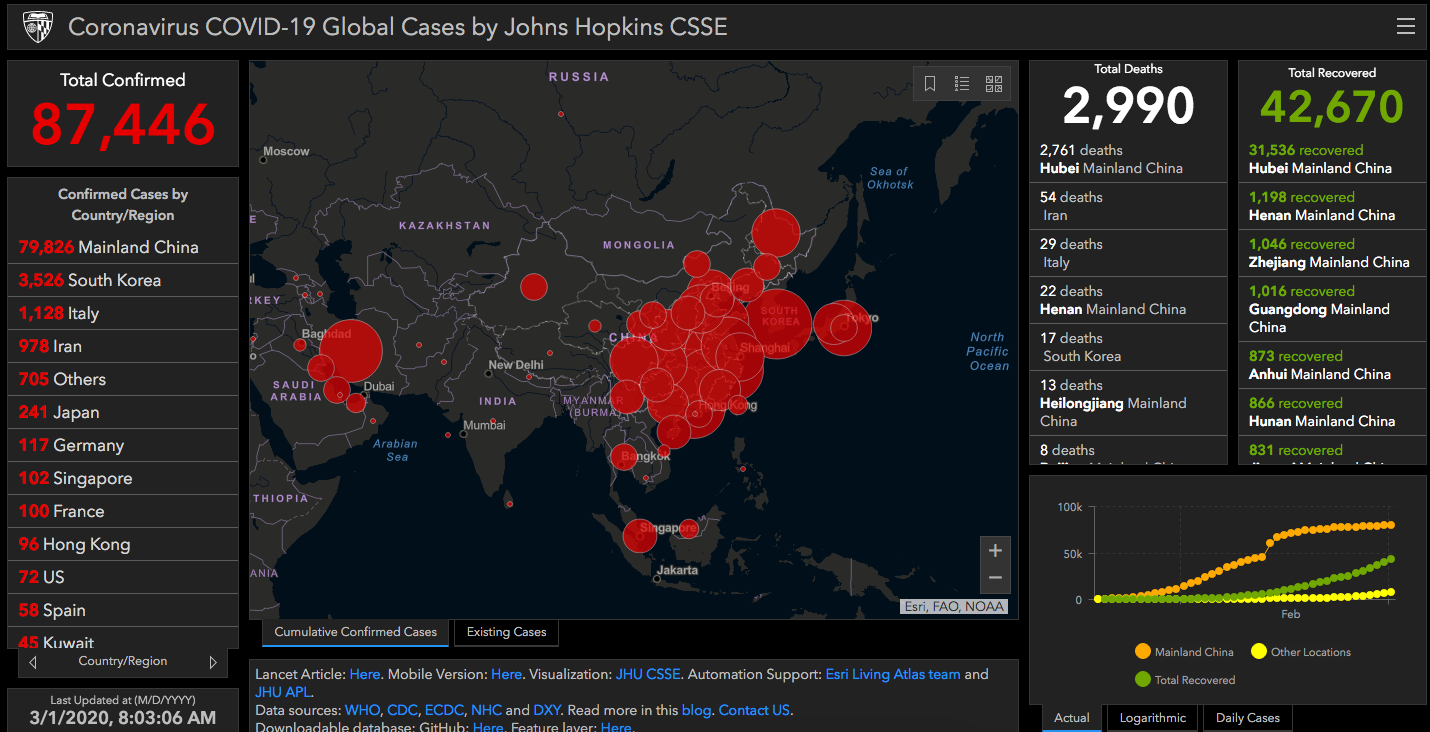Open the Esri Living Atlas team link
Screen dimensions: 1430x732
[892, 674]
